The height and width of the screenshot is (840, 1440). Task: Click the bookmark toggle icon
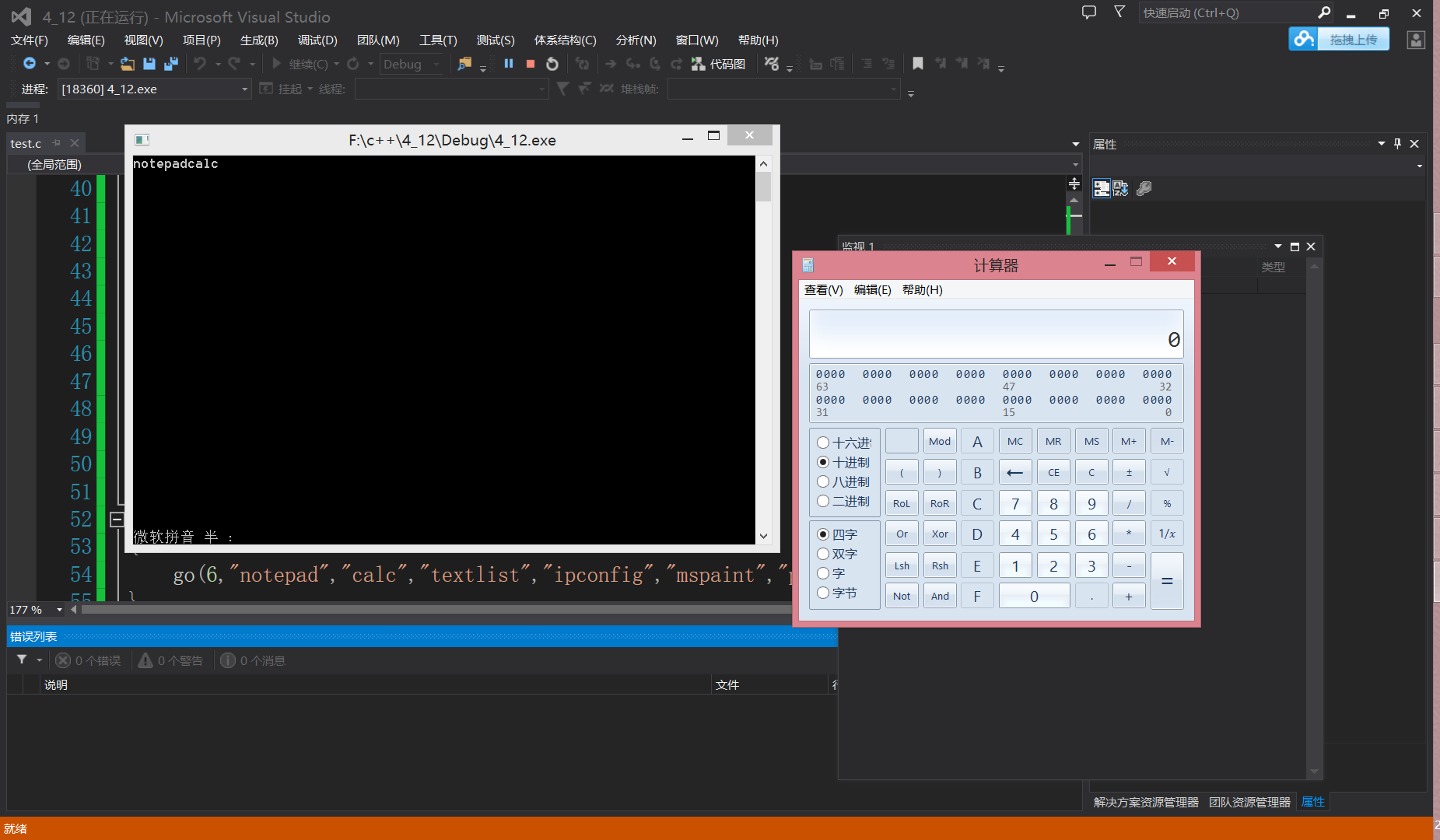point(918,64)
